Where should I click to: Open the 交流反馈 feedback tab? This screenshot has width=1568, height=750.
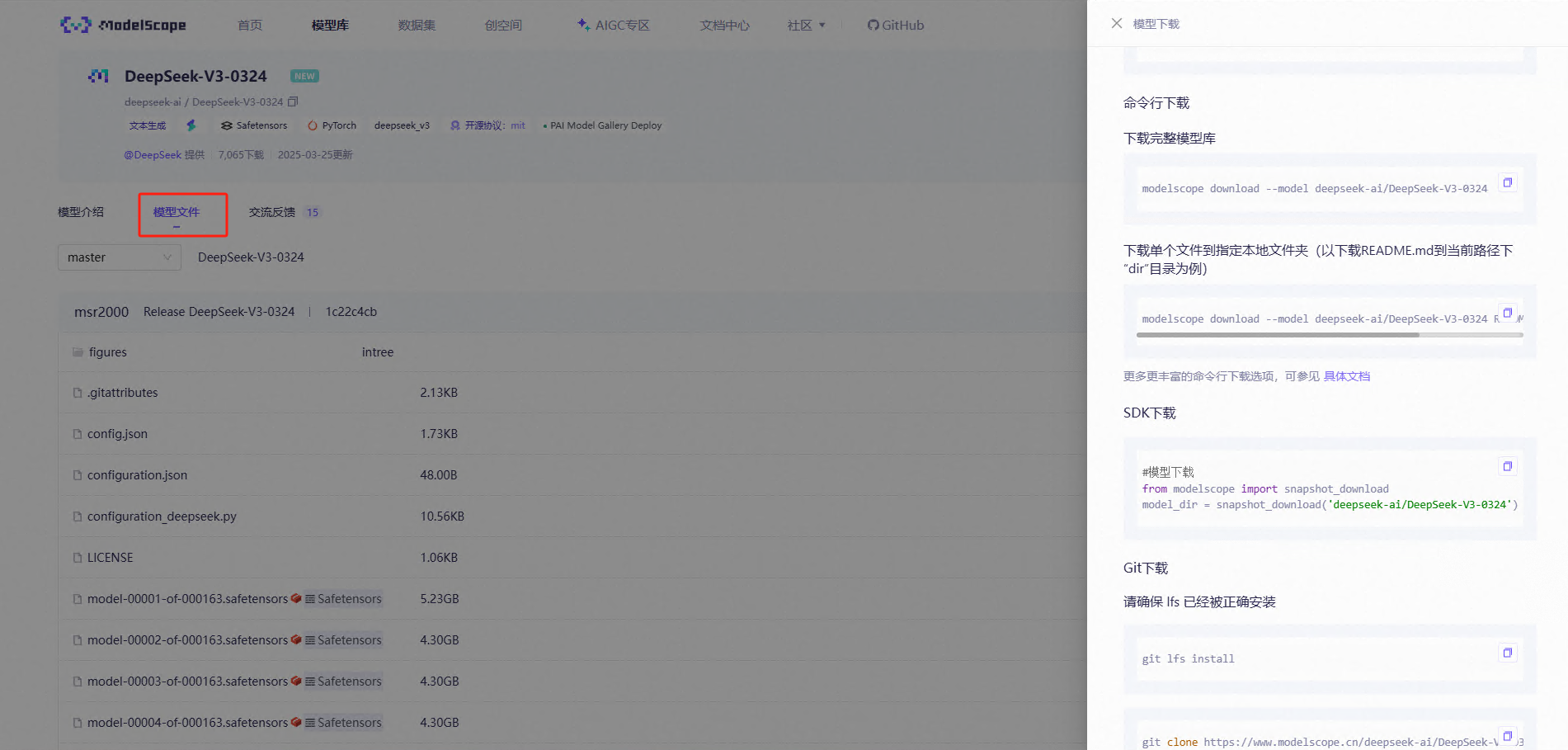point(272,213)
